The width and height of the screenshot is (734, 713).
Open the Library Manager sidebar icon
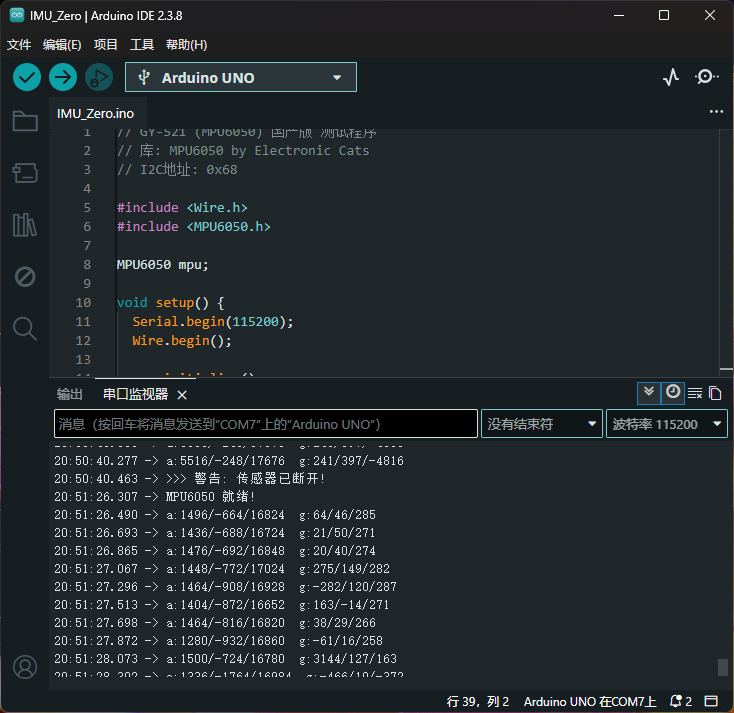tap(25, 225)
